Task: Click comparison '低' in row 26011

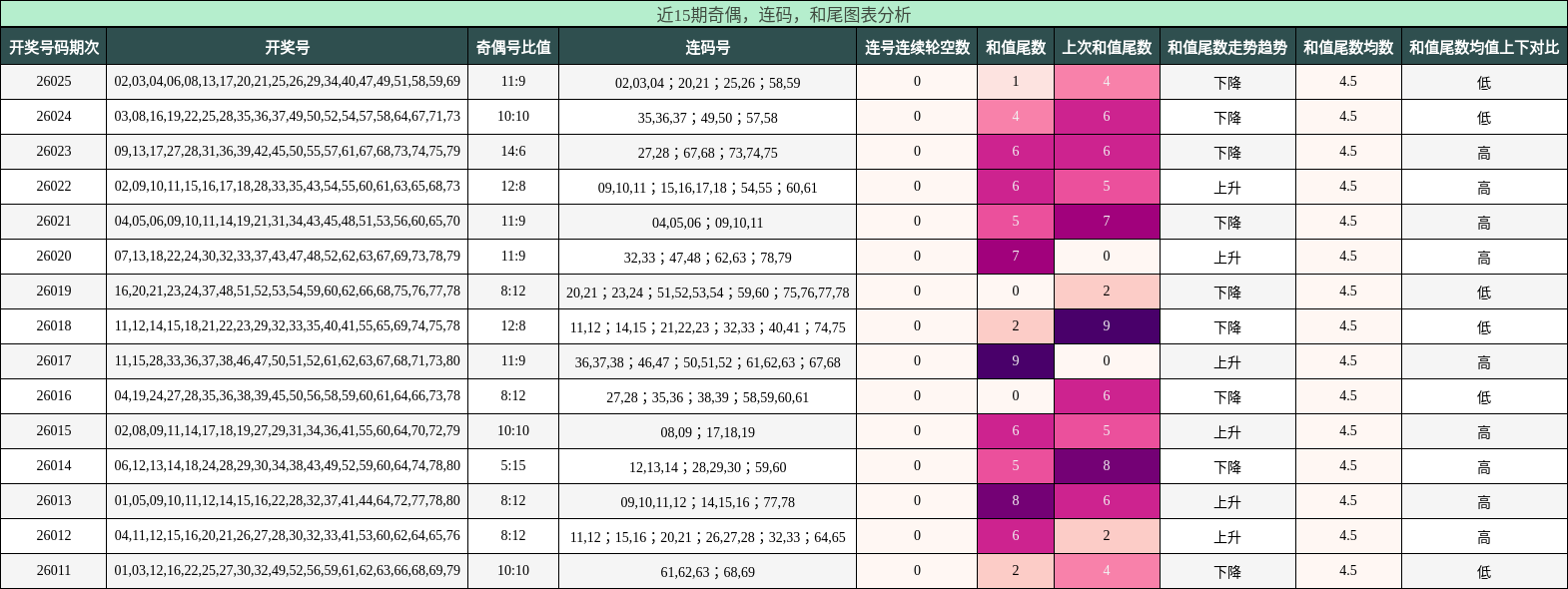Action: (1484, 572)
